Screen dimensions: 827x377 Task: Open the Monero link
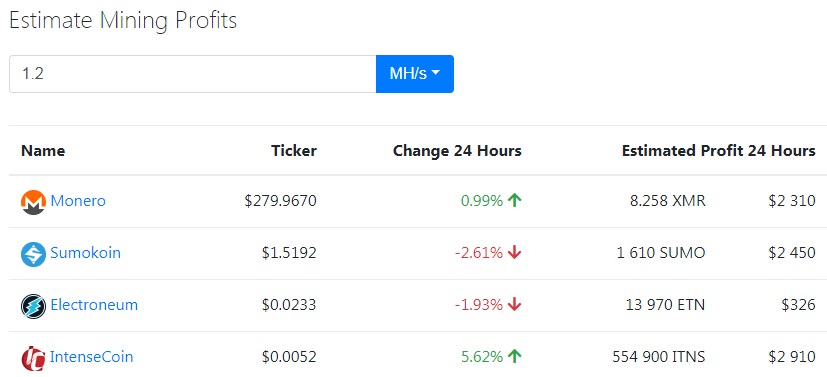pyautogui.click(x=78, y=201)
